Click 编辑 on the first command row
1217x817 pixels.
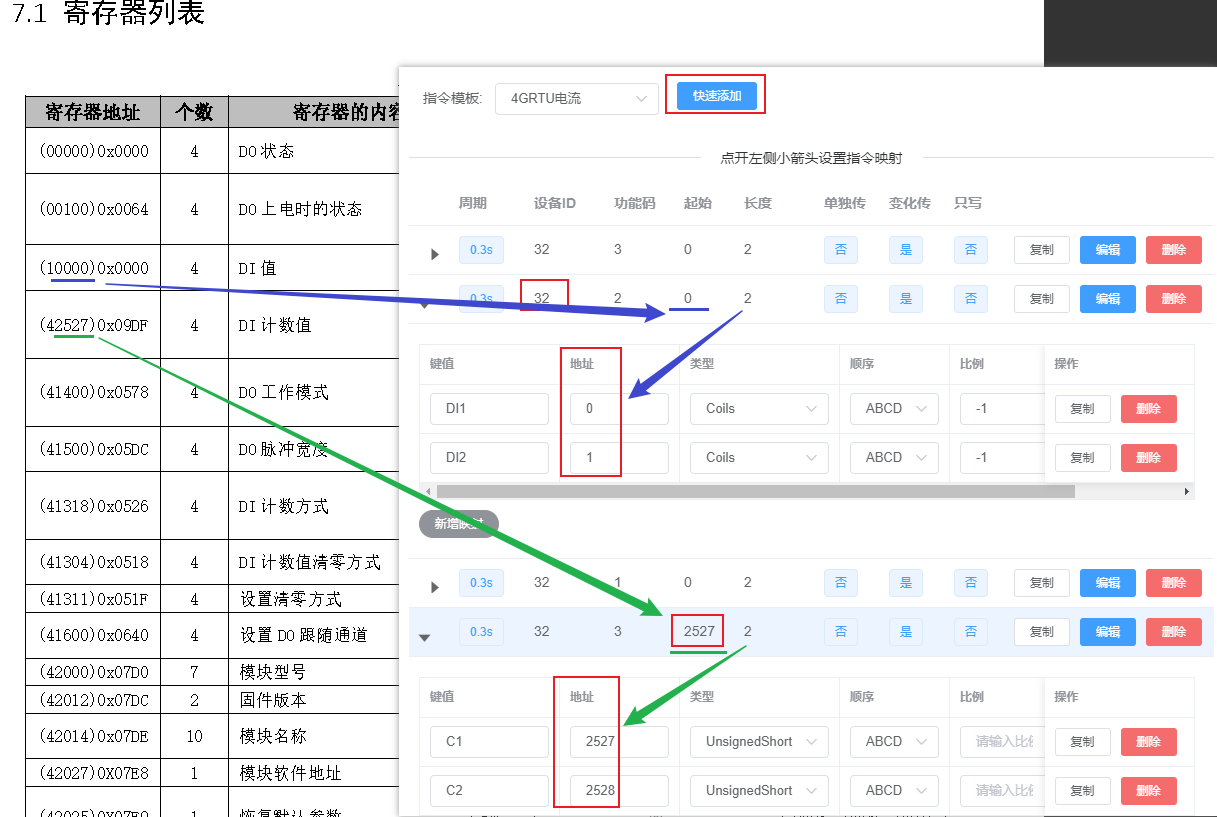1107,250
